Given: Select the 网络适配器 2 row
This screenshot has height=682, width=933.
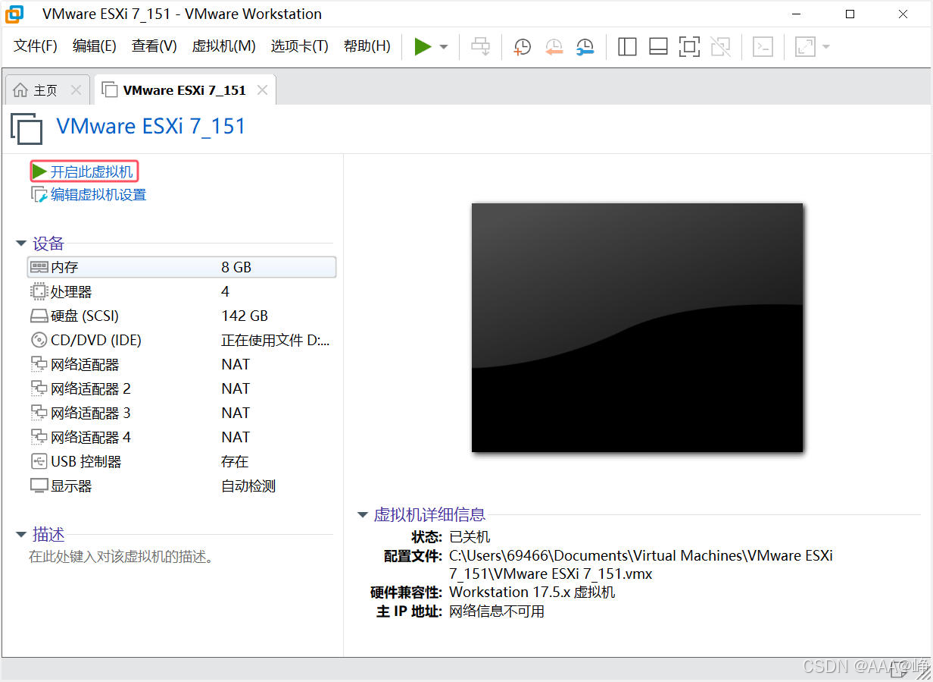Looking at the screenshot, I should (x=181, y=389).
